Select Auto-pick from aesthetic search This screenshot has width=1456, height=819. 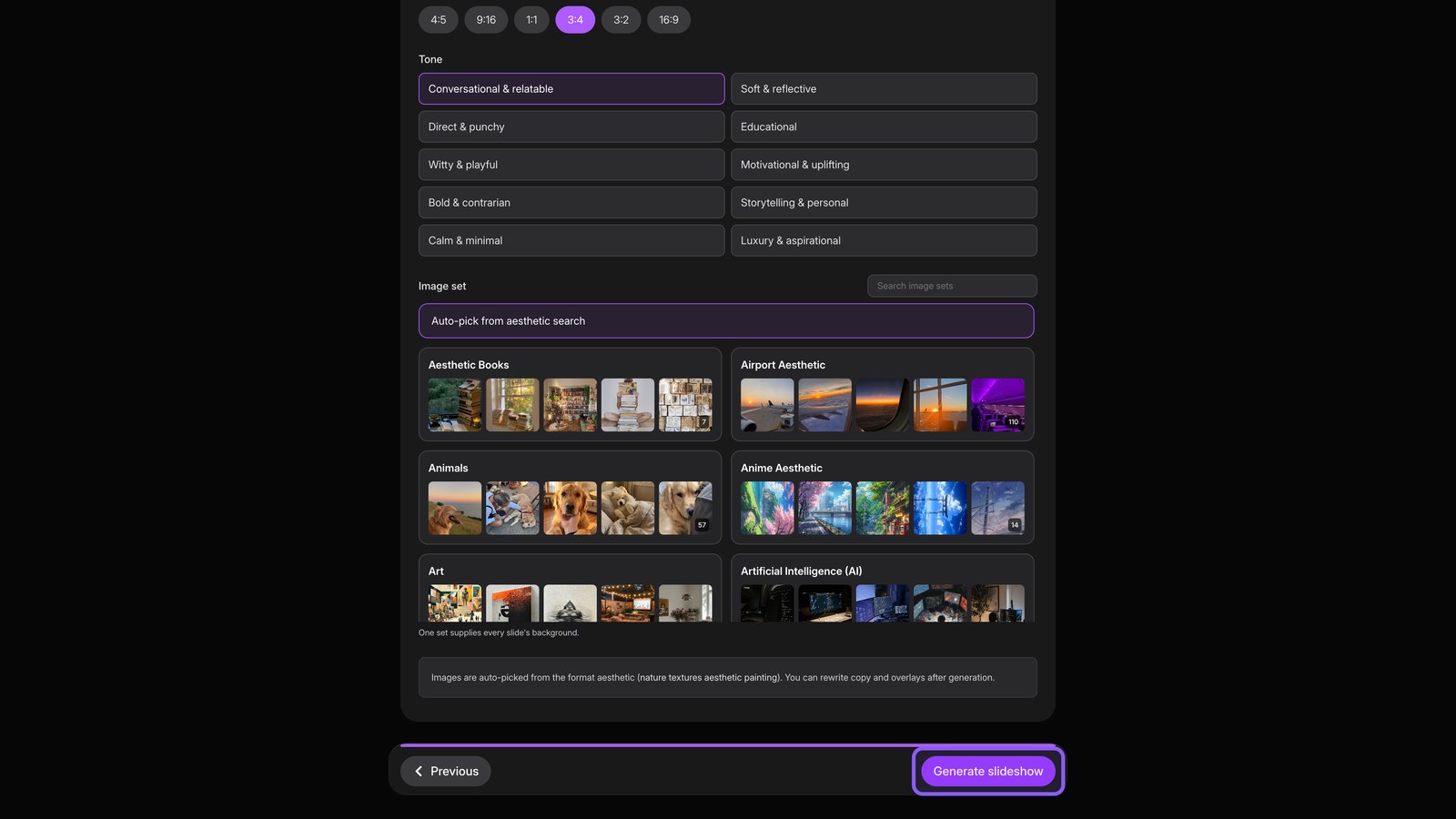(x=726, y=321)
